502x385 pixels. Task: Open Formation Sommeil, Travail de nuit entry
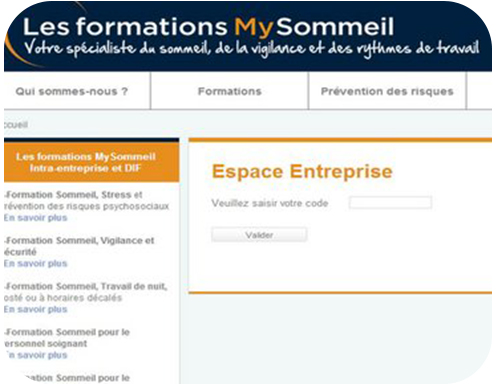point(86,292)
